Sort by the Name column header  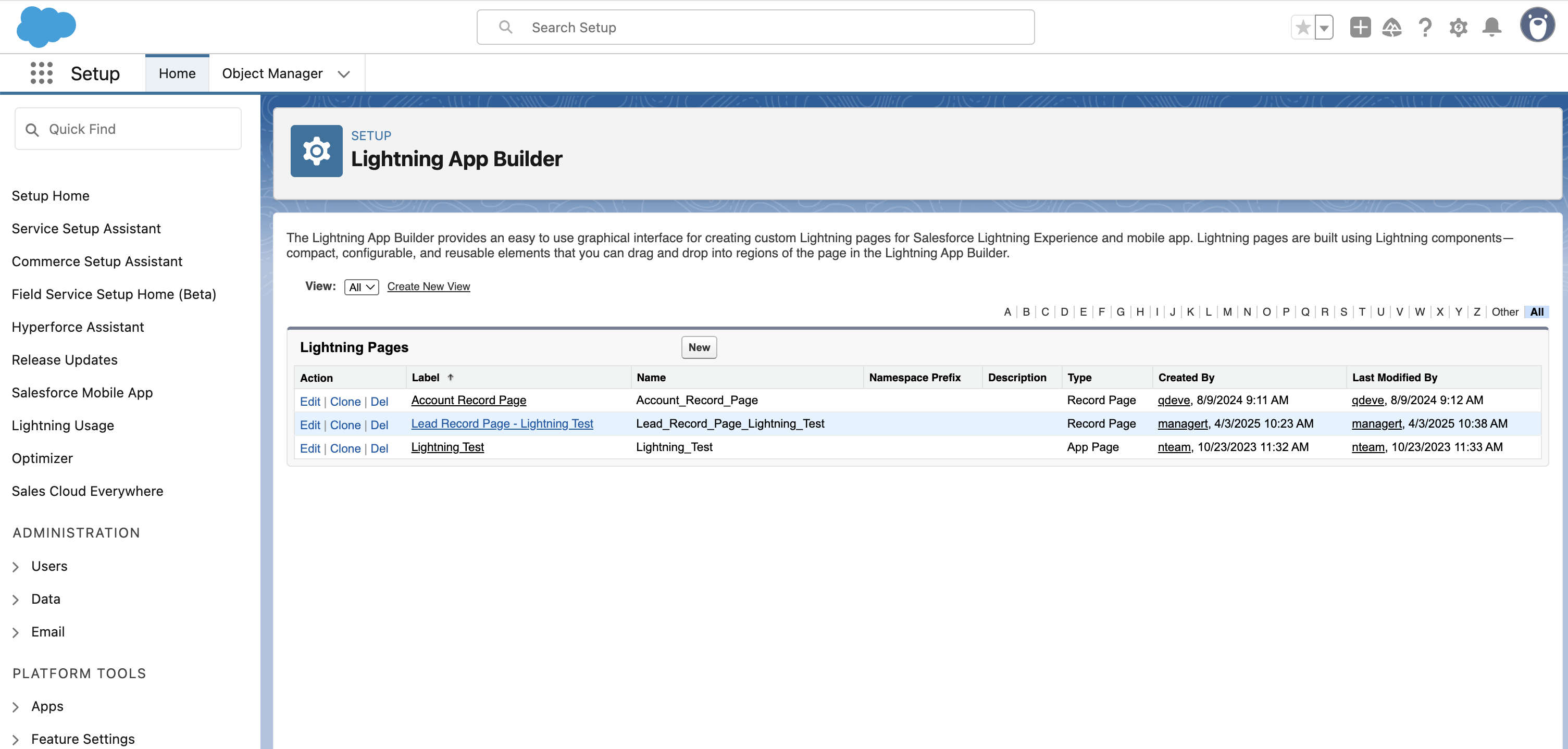click(x=651, y=377)
